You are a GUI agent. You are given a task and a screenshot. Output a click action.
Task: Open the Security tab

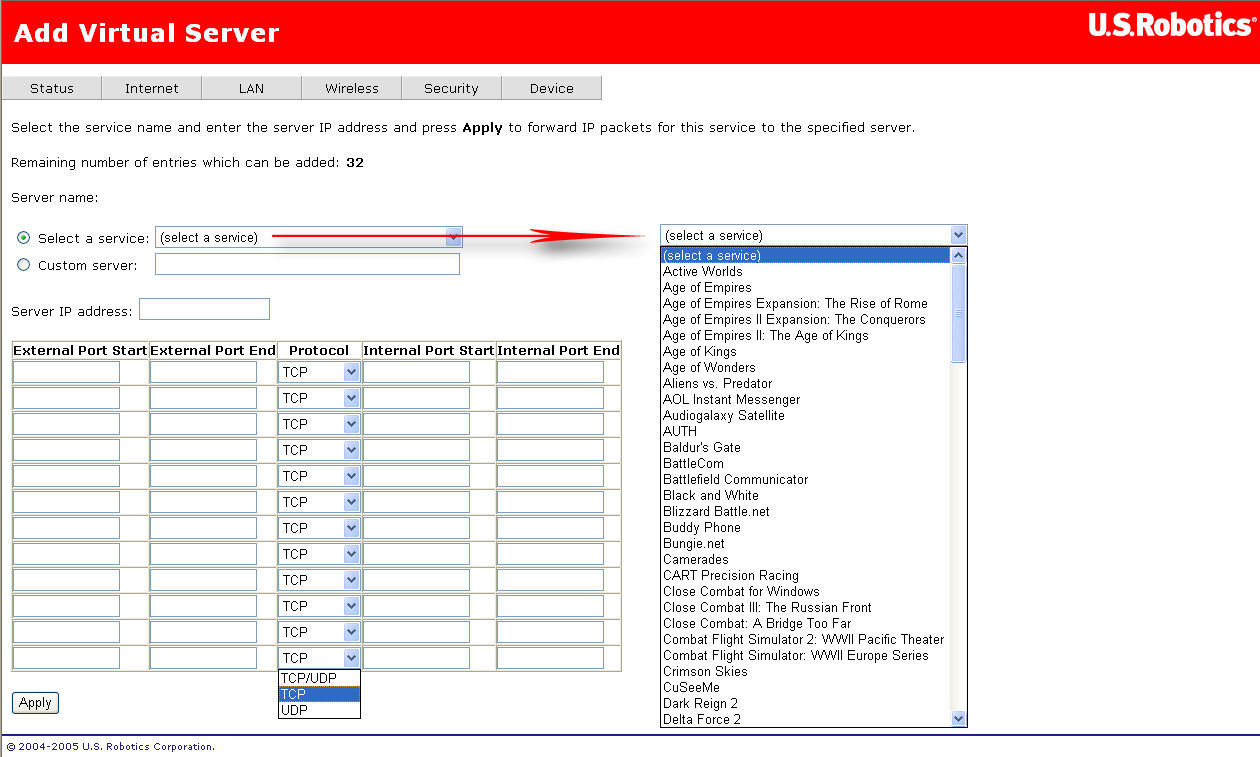pyautogui.click(x=452, y=88)
